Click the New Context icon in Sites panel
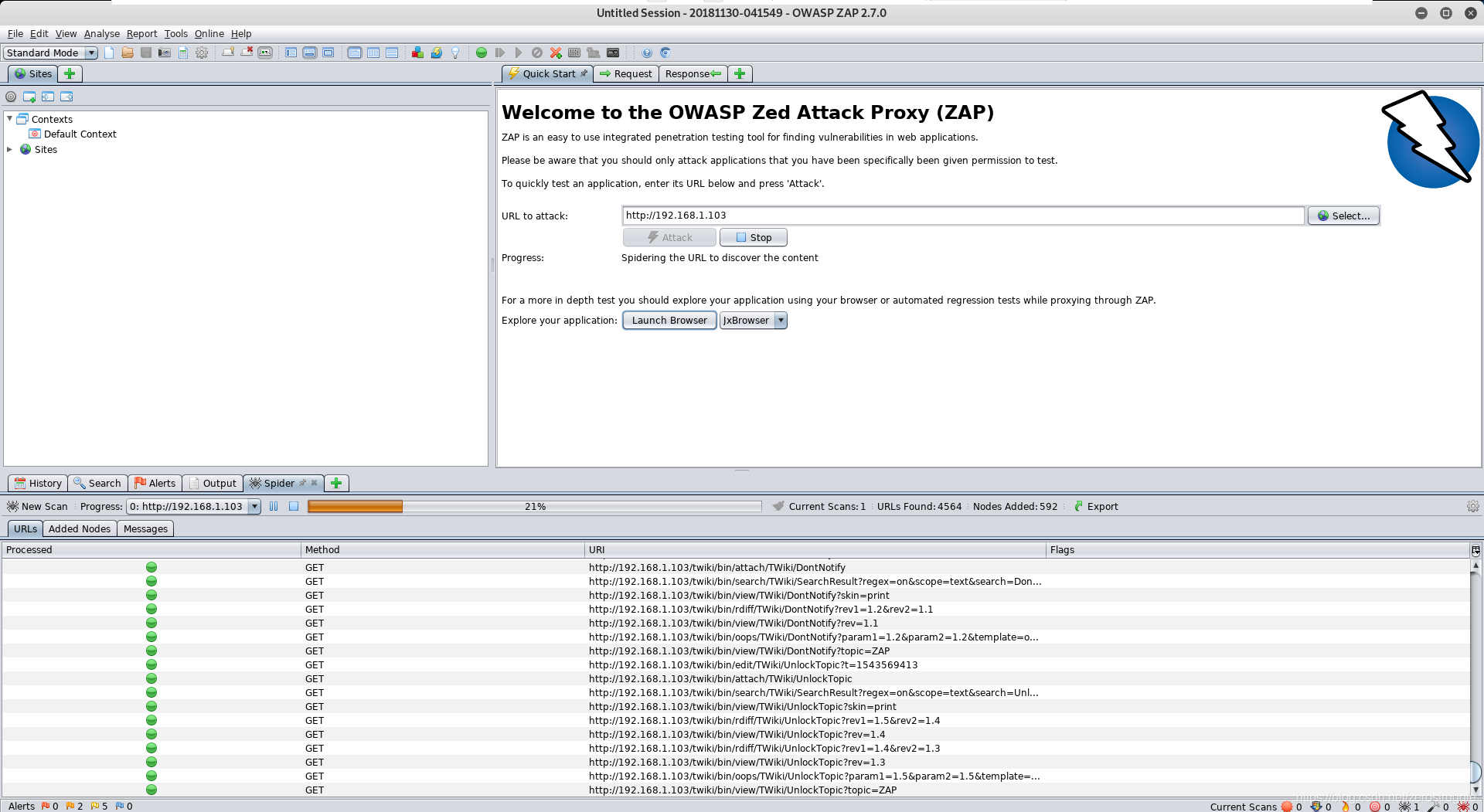This screenshot has height=812, width=1484. point(29,97)
